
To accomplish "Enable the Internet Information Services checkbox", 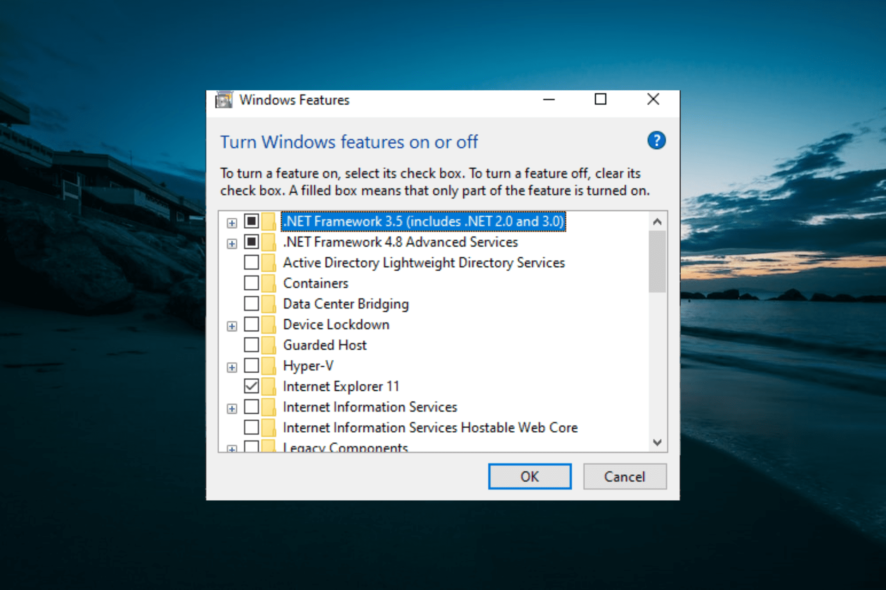I will click(251, 407).
